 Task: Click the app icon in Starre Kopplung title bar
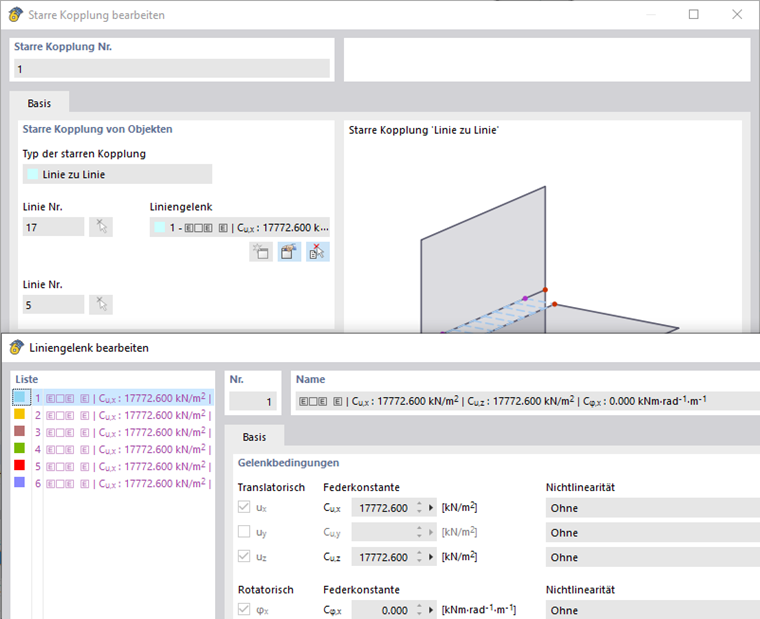(16, 15)
